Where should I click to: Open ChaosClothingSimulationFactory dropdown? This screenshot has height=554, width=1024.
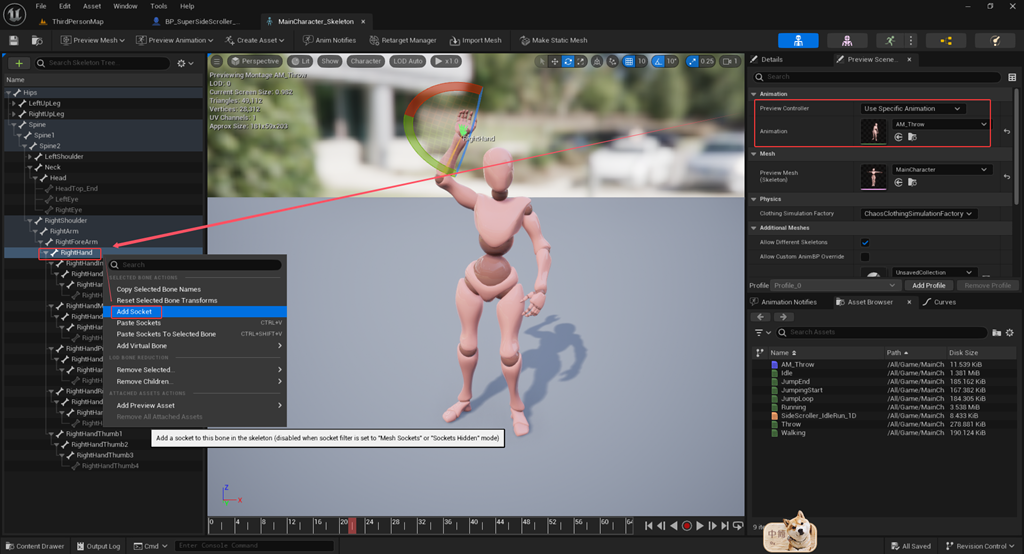[x=918, y=214]
